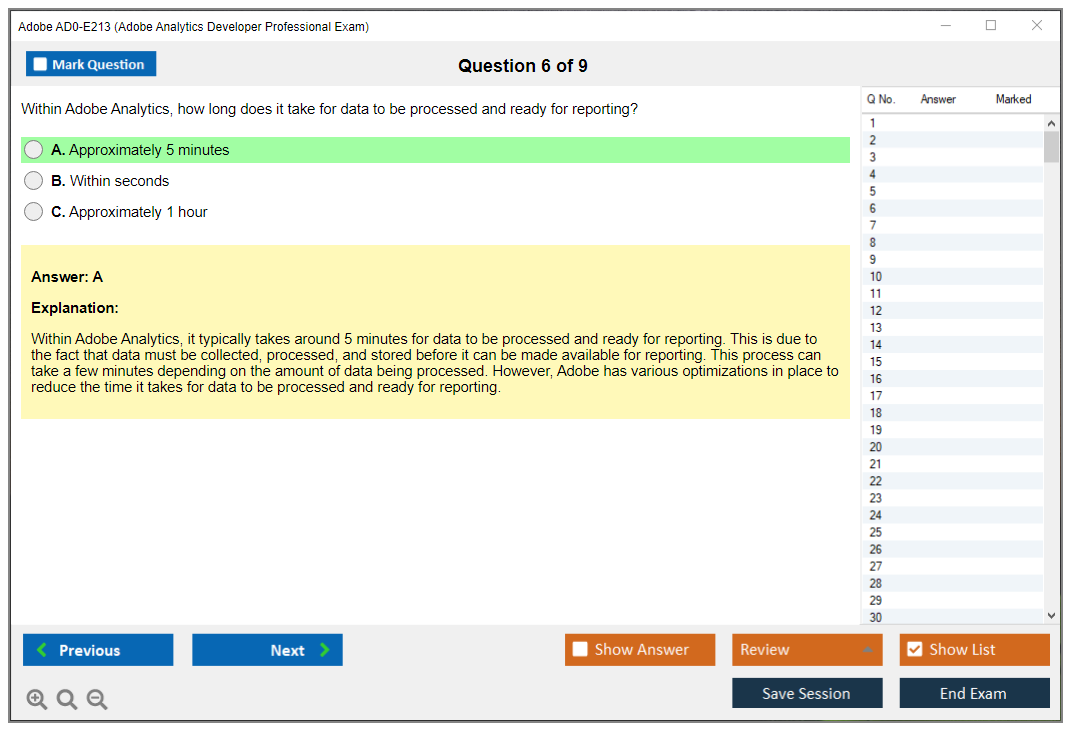Image resolution: width=1075 pixels, height=735 pixels.
Task: Choose option C Approximately 1 hour
Action: coord(34,212)
